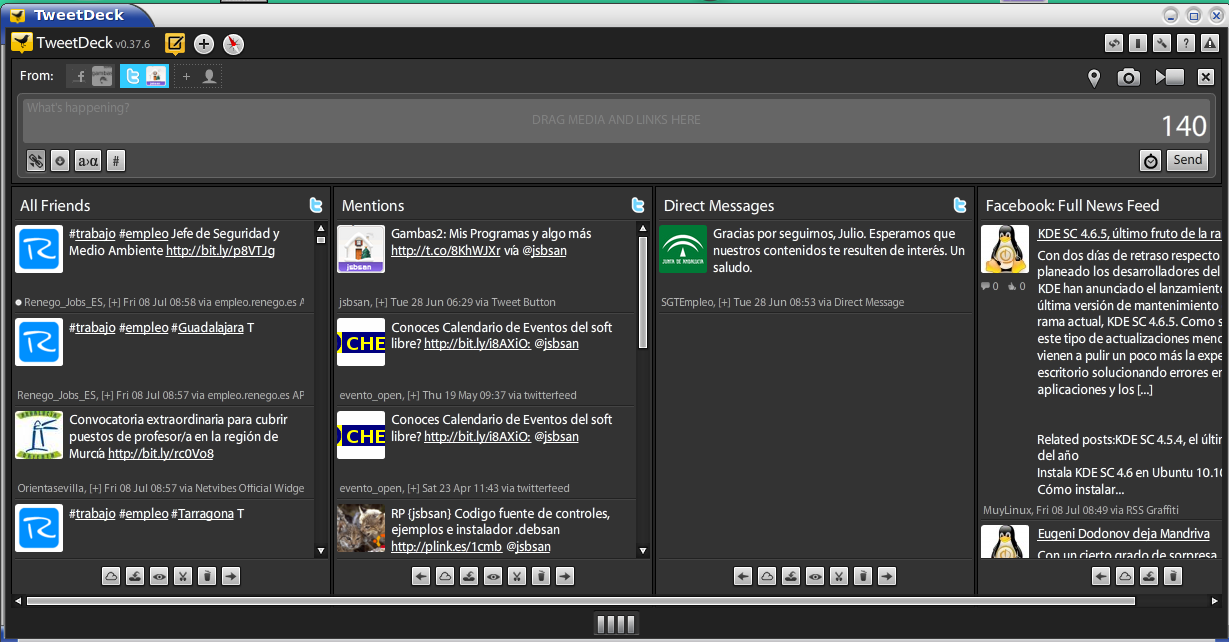Image resolution: width=1229 pixels, height=642 pixels.
Task: Click the Twitter bird in Mentions header
Action: tap(638, 205)
